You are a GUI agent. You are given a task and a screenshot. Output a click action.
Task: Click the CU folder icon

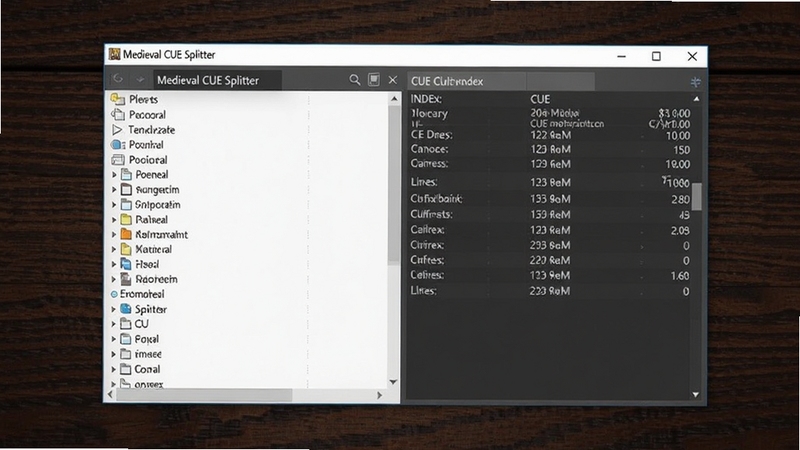[x=126, y=323]
